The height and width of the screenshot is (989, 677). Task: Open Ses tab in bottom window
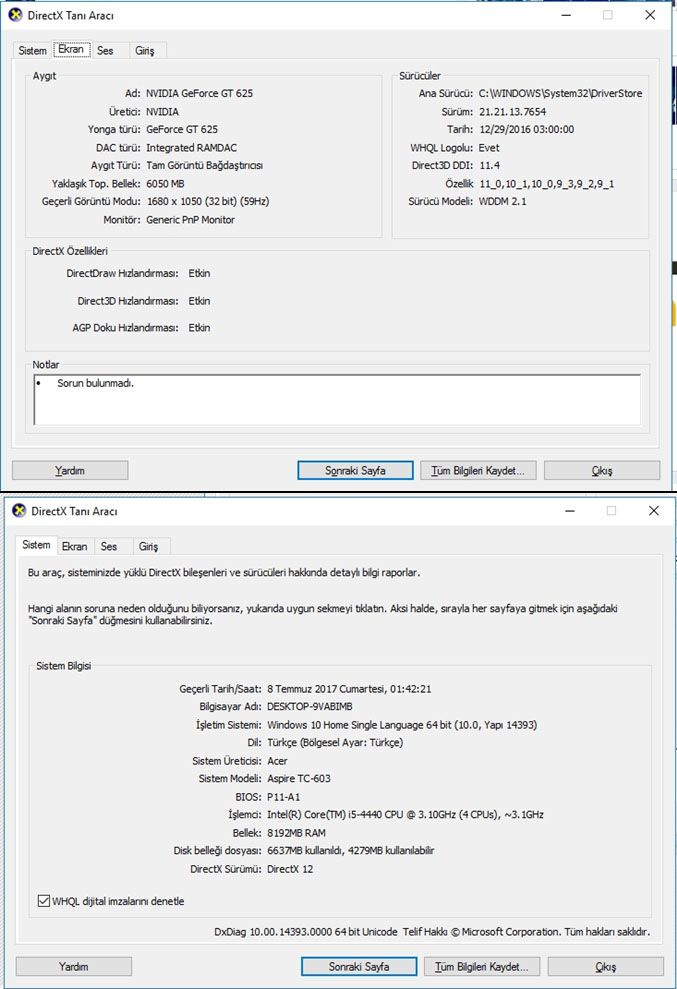tap(109, 546)
